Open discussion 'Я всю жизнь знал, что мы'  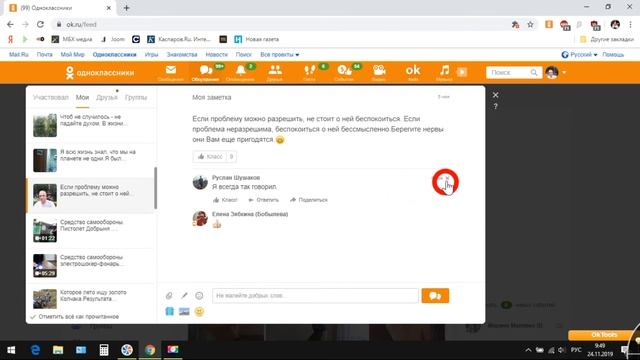point(91,160)
